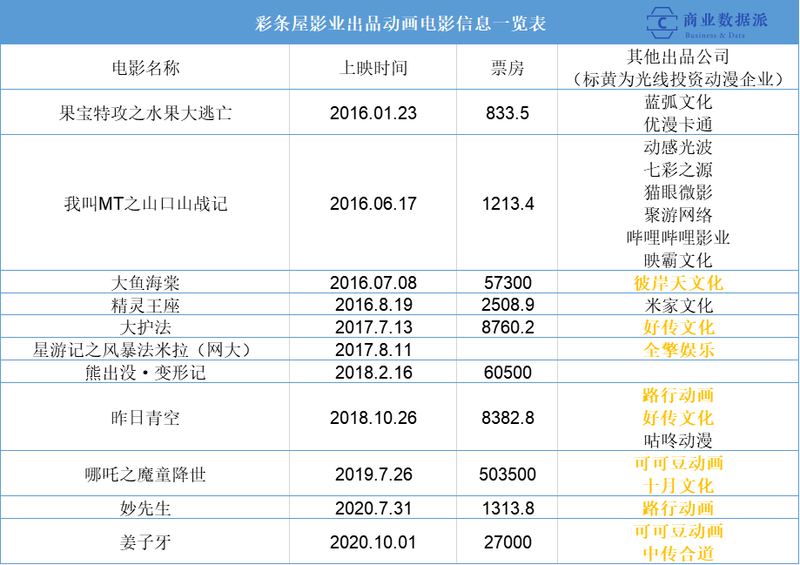Click the movie name 大护法
Viewport: 800px width, 565px height.
point(145,328)
